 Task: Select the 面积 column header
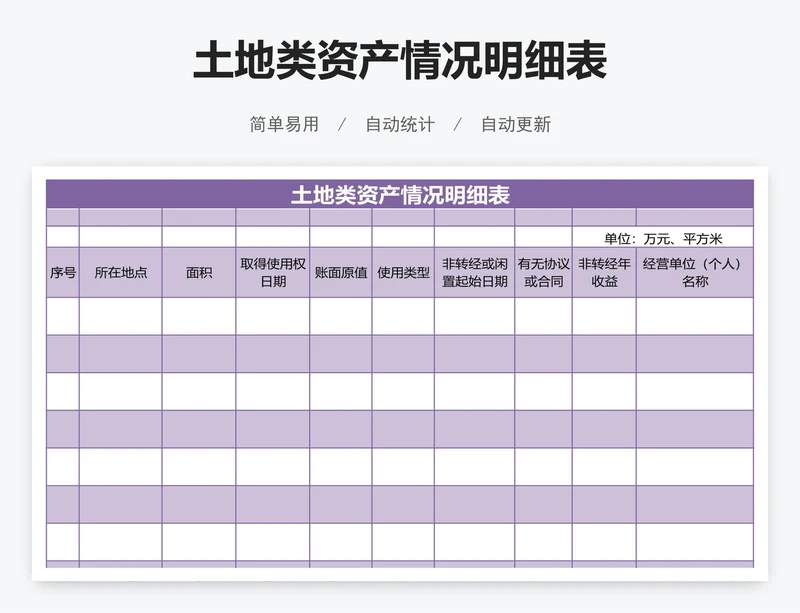click(x=199, y=273)
